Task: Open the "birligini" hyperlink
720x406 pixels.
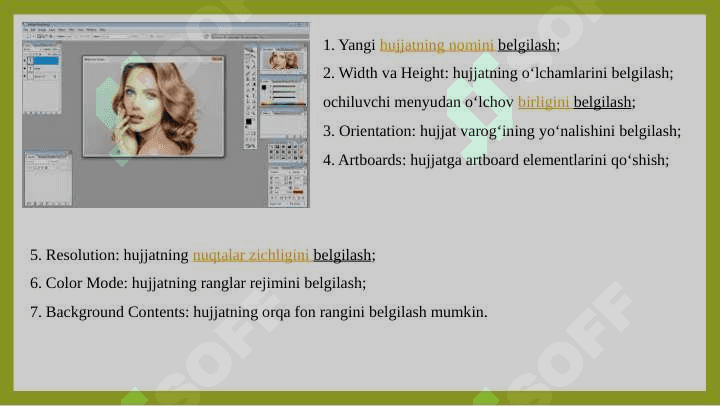Action: (544, 102)
